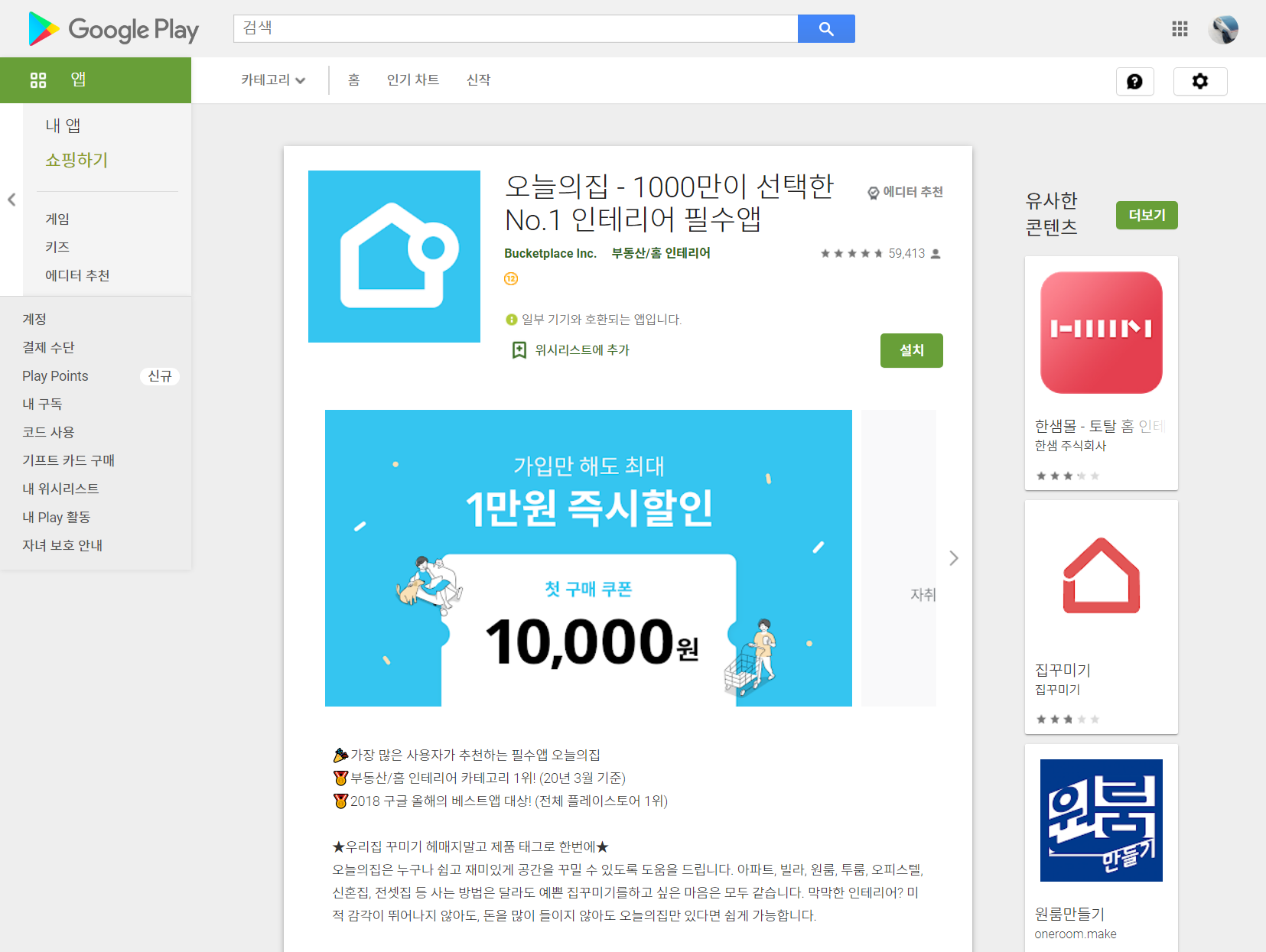Click the star rating 59,413

pos(873,253)
